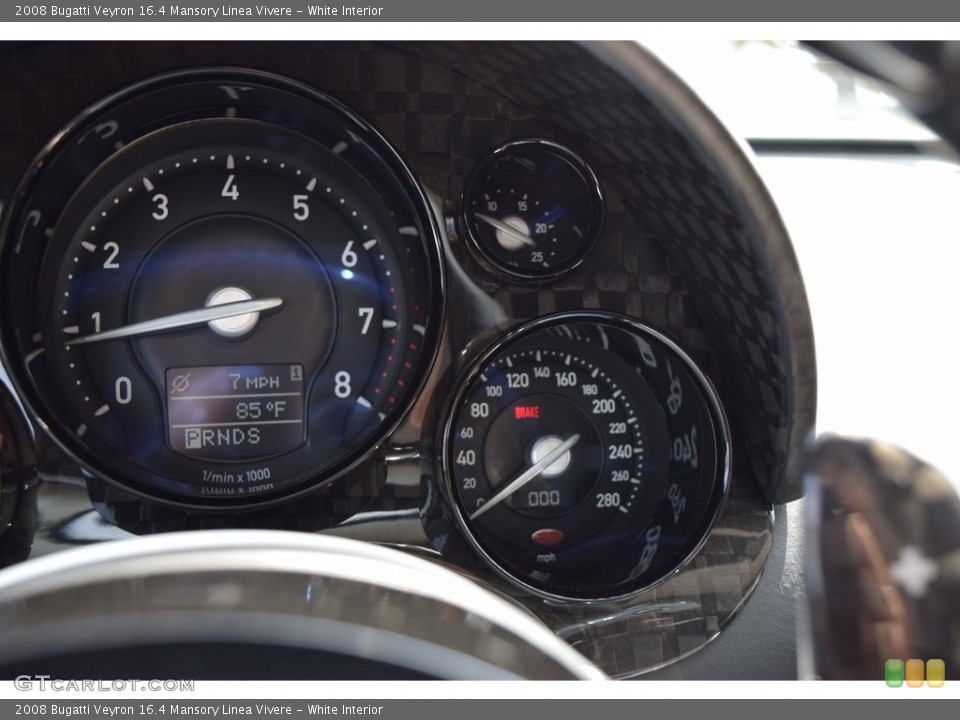Click the small upper gauge showing 10 to 25
The width and height of the screenshot is (960, 720).
tap(531, 211)
